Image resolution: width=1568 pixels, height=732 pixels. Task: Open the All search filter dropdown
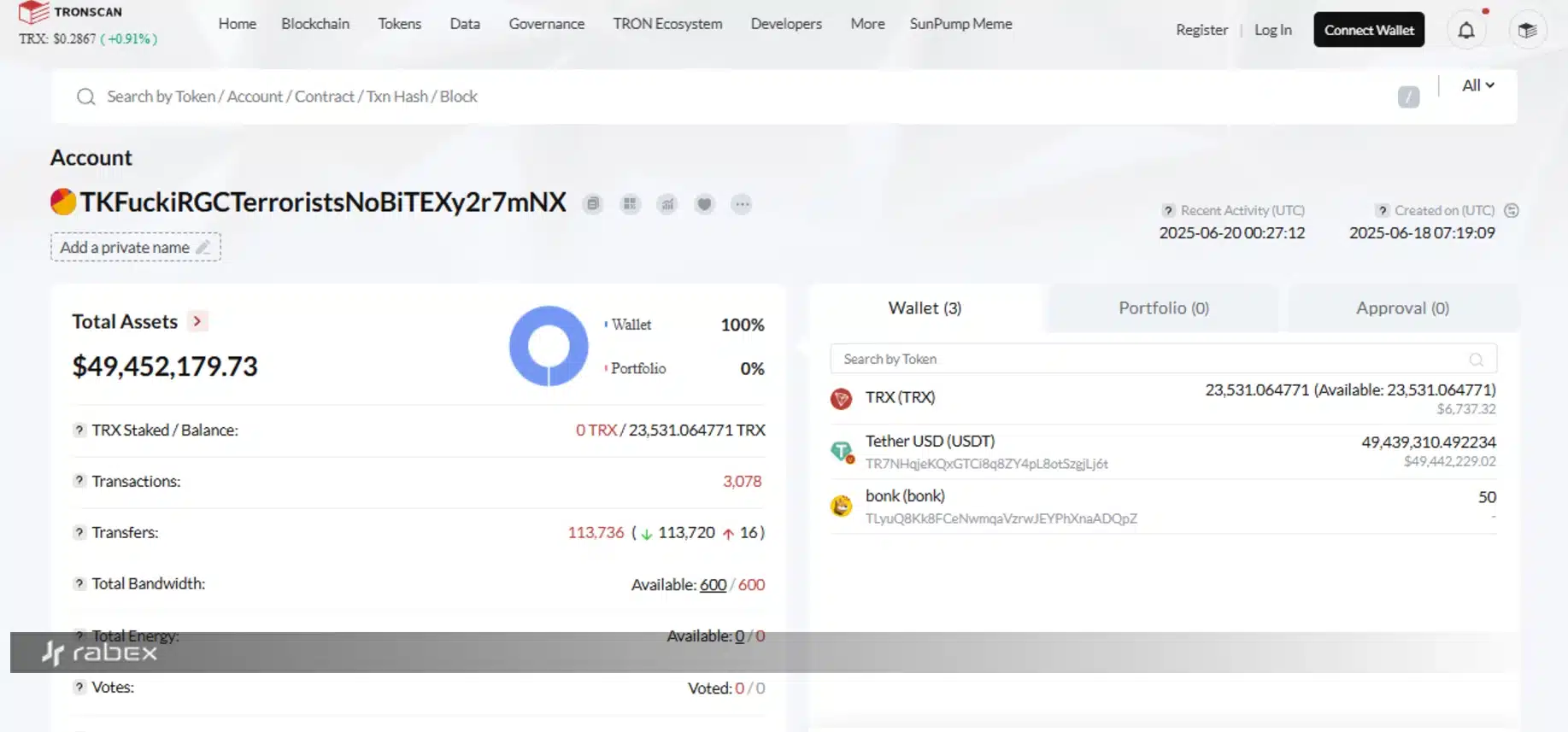tap(1477, 85)
